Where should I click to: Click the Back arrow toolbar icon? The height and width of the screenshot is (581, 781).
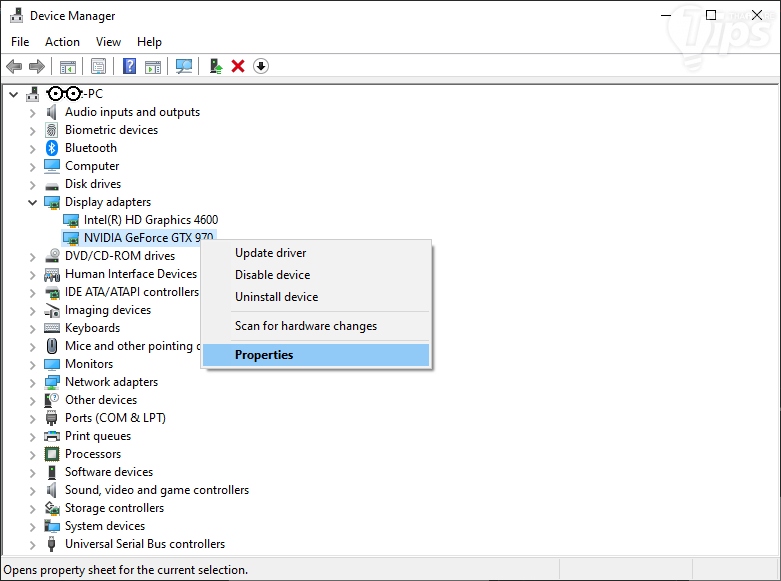(x=14, y=66)
